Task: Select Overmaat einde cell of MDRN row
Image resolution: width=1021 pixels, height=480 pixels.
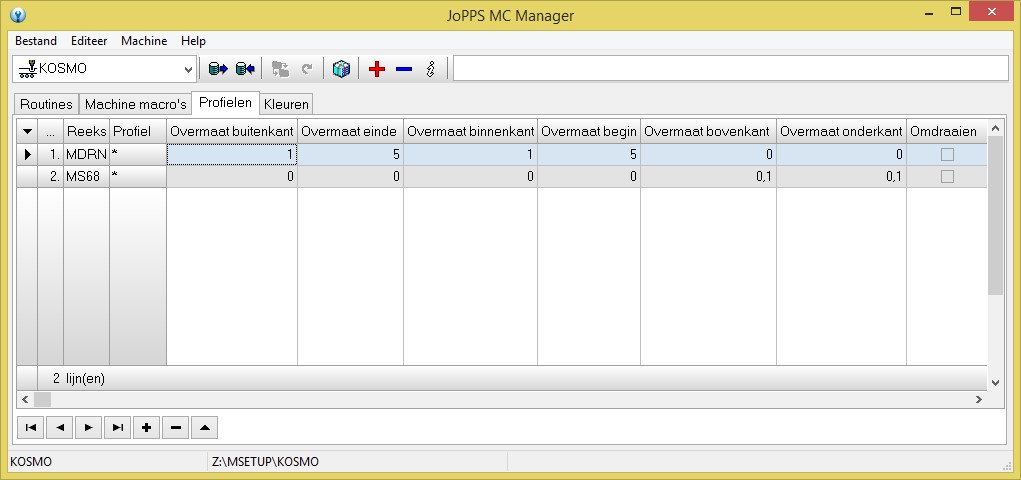Action: point(350,154)
